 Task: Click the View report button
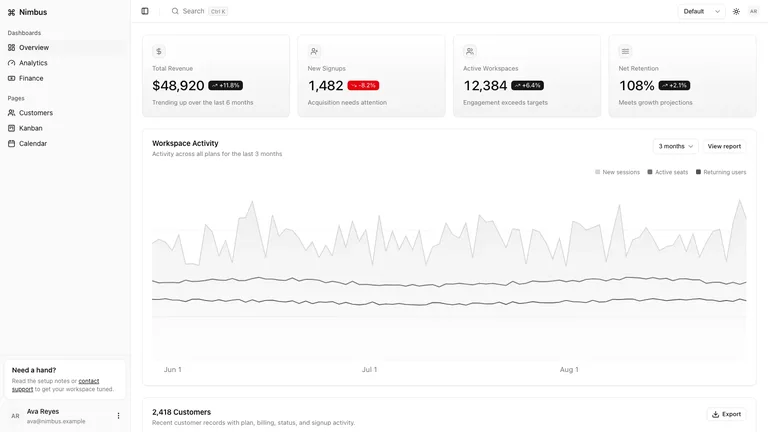[724, 146]
